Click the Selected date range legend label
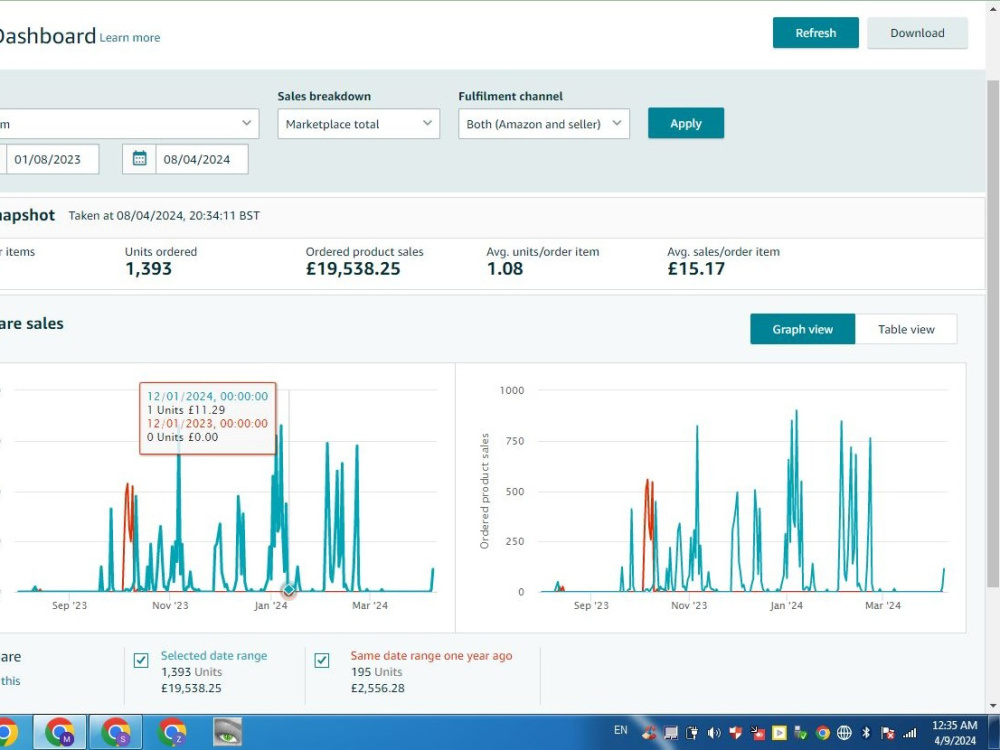This screenshot has height=750, width=1000. coord(214,656)
